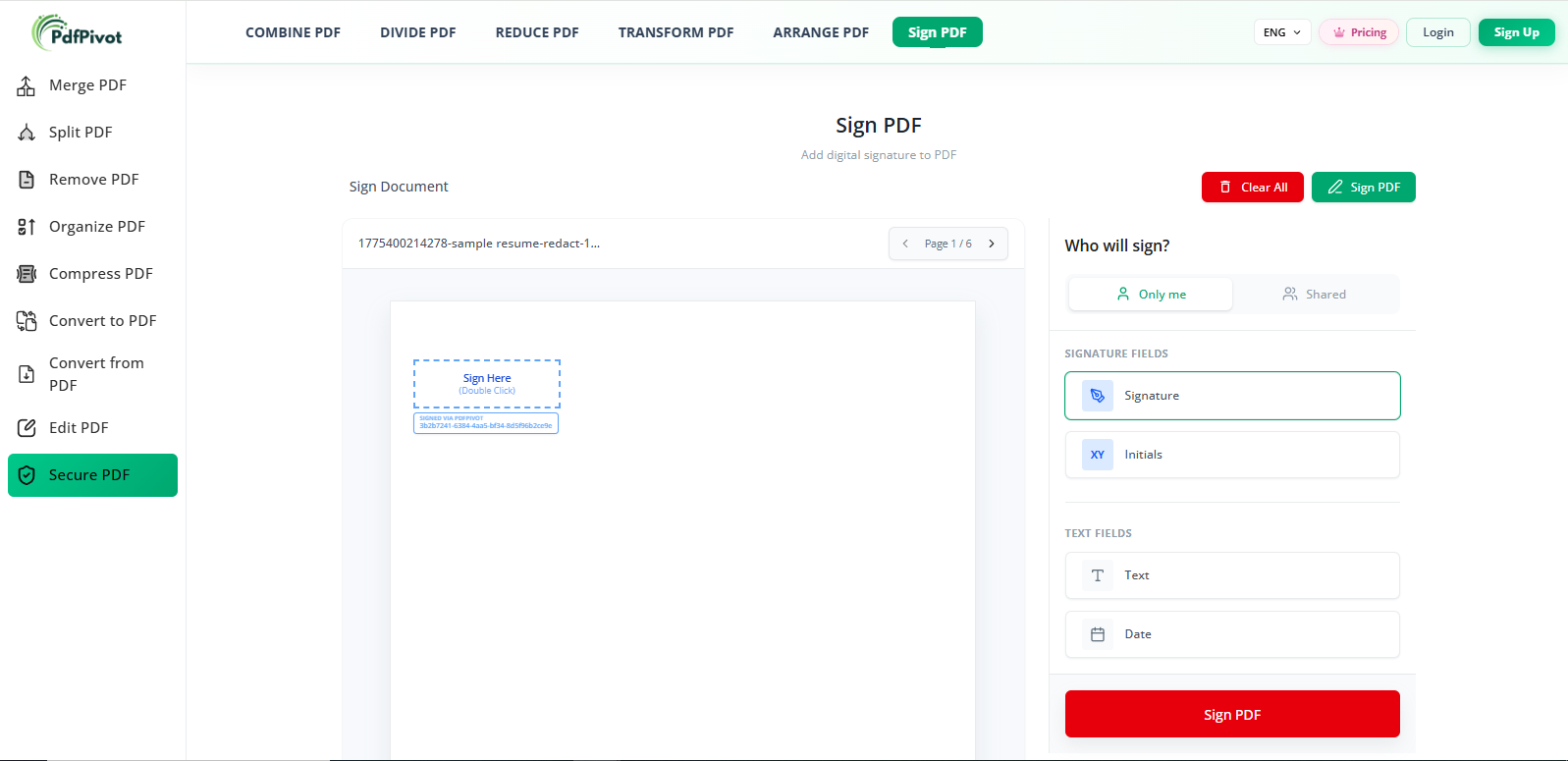The width and height of the screenshot is (1568, 761).
Task: Click the Split PDF sidebar icon
Action: [27, 133]
